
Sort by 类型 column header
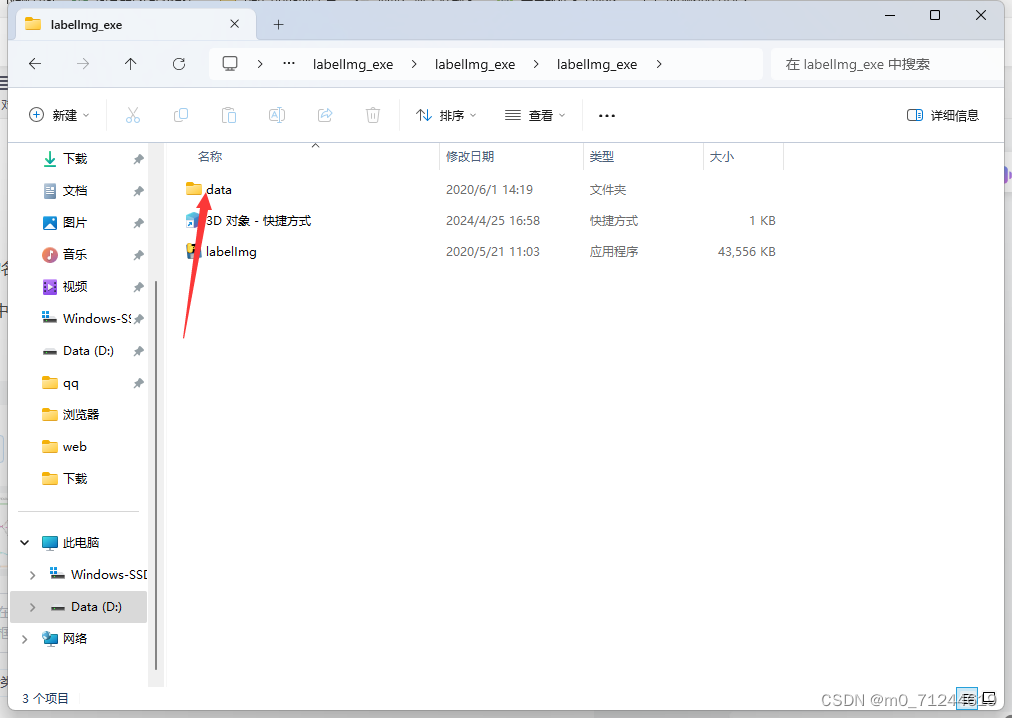click(602, 157)
